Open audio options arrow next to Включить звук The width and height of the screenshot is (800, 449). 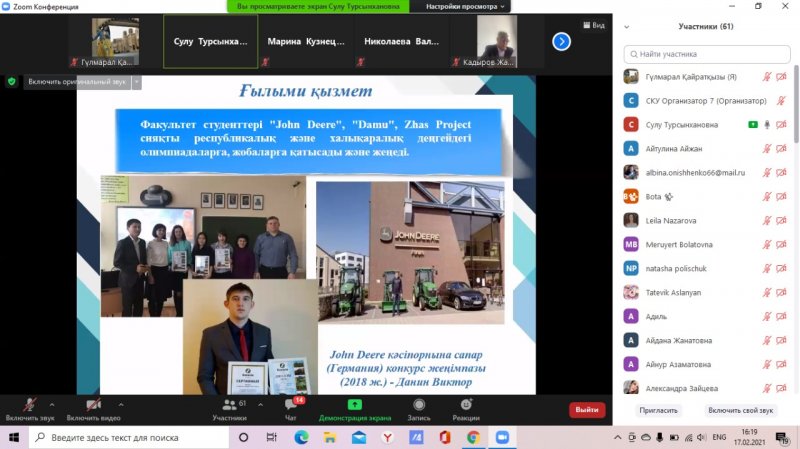click(x=52, y=405)
